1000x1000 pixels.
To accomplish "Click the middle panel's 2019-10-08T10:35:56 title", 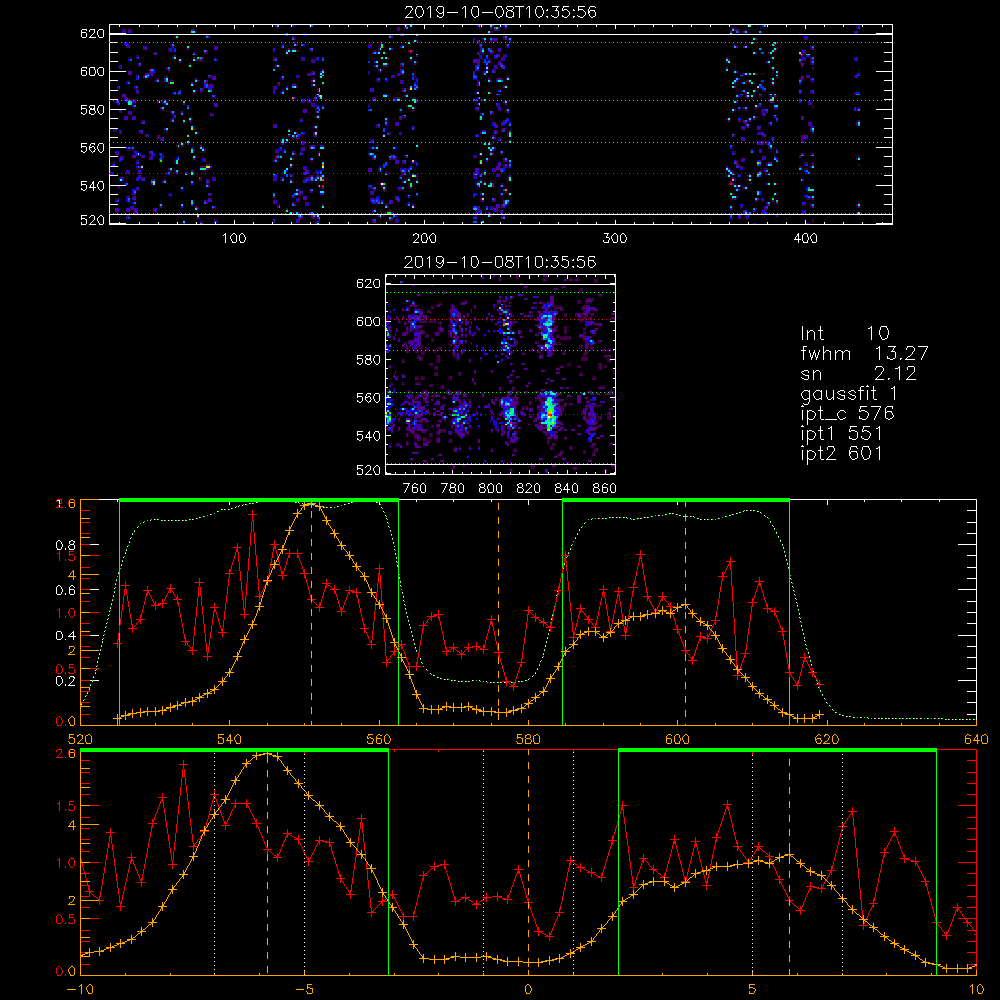I will point(500,261).
